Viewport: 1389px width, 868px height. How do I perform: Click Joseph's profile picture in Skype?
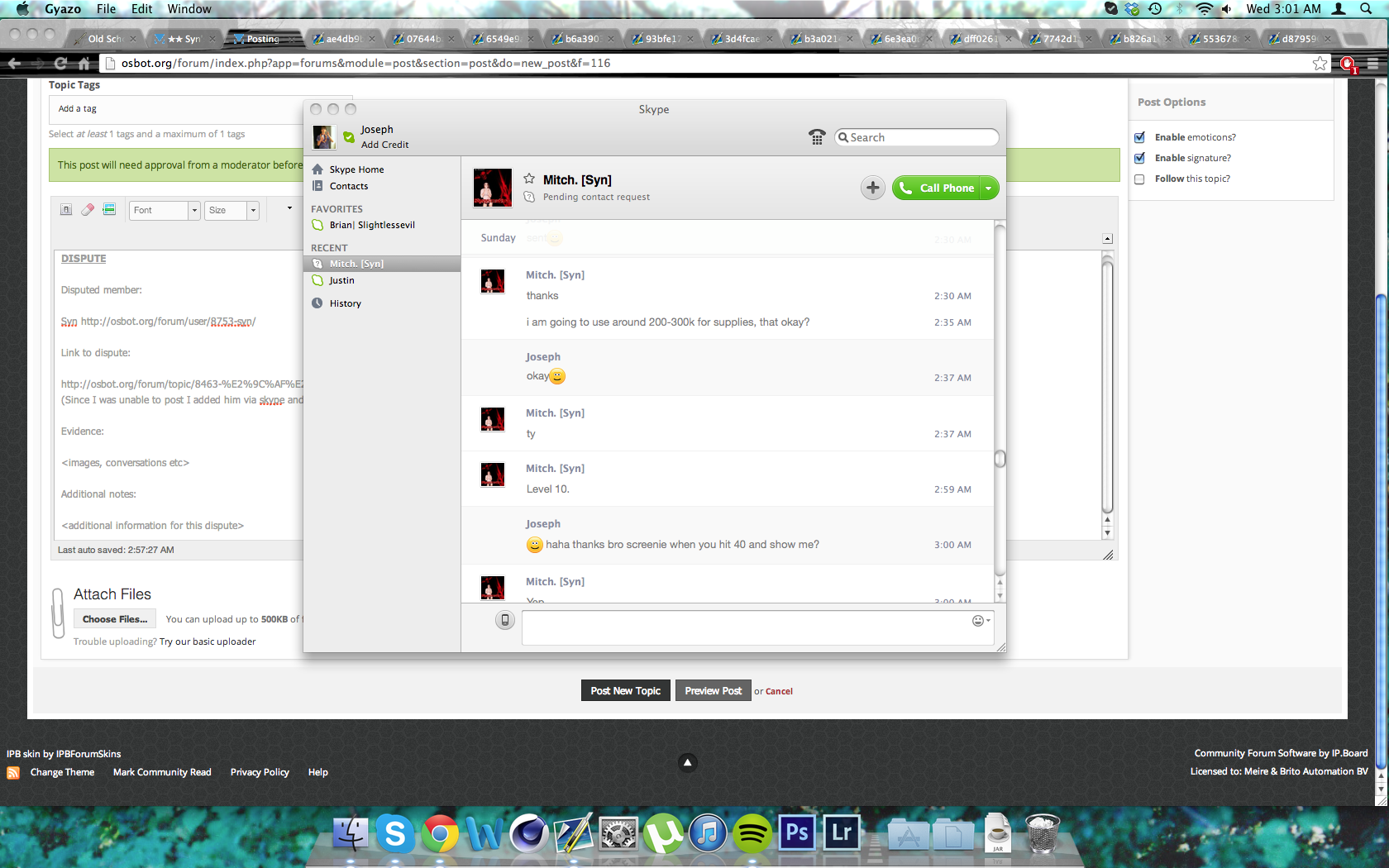pyautogui.click(x=324, y=136)
